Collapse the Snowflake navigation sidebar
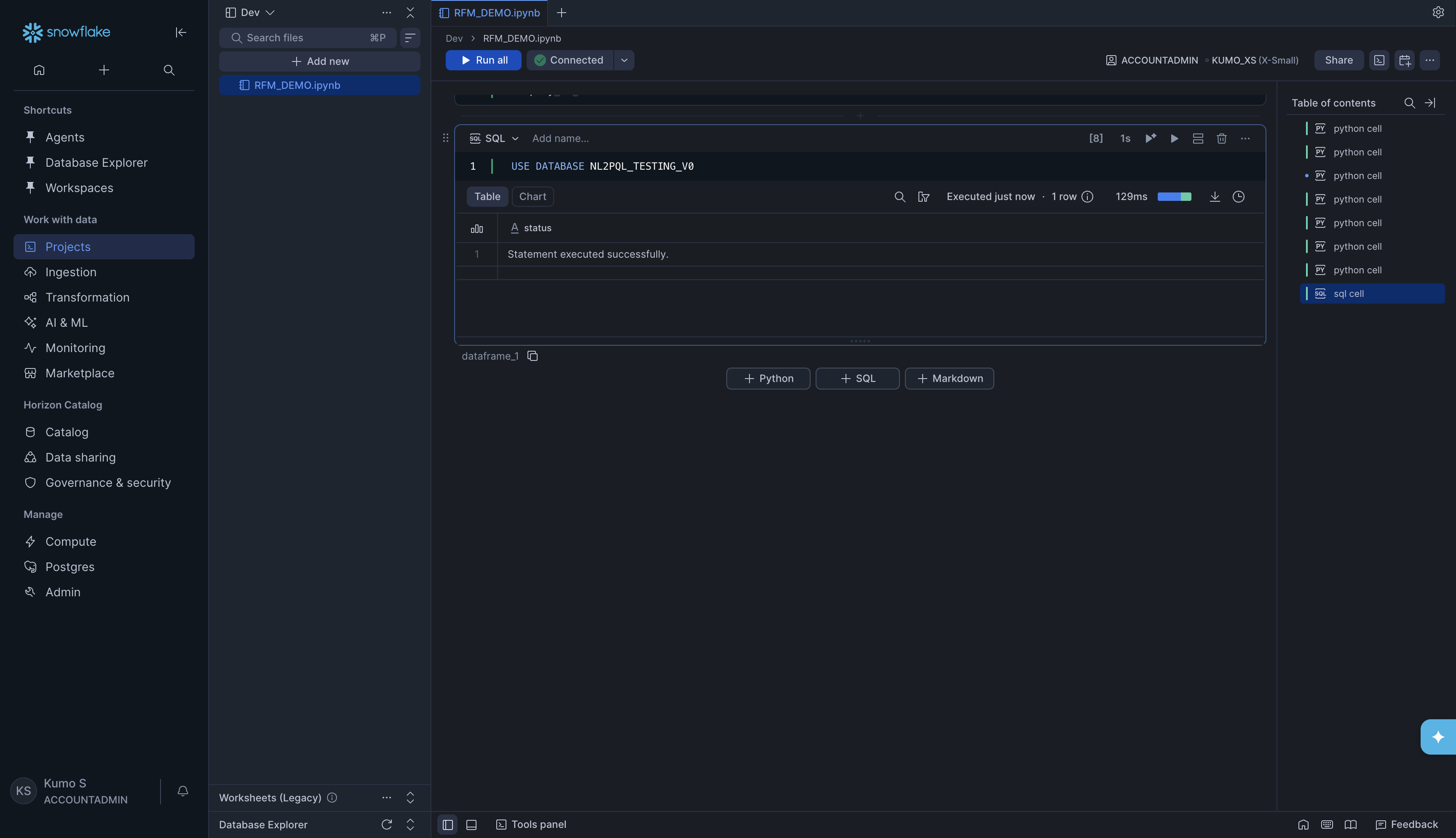Image resolution: width=1456 pixels, height=838 pixels. click(x=181, y=32)
